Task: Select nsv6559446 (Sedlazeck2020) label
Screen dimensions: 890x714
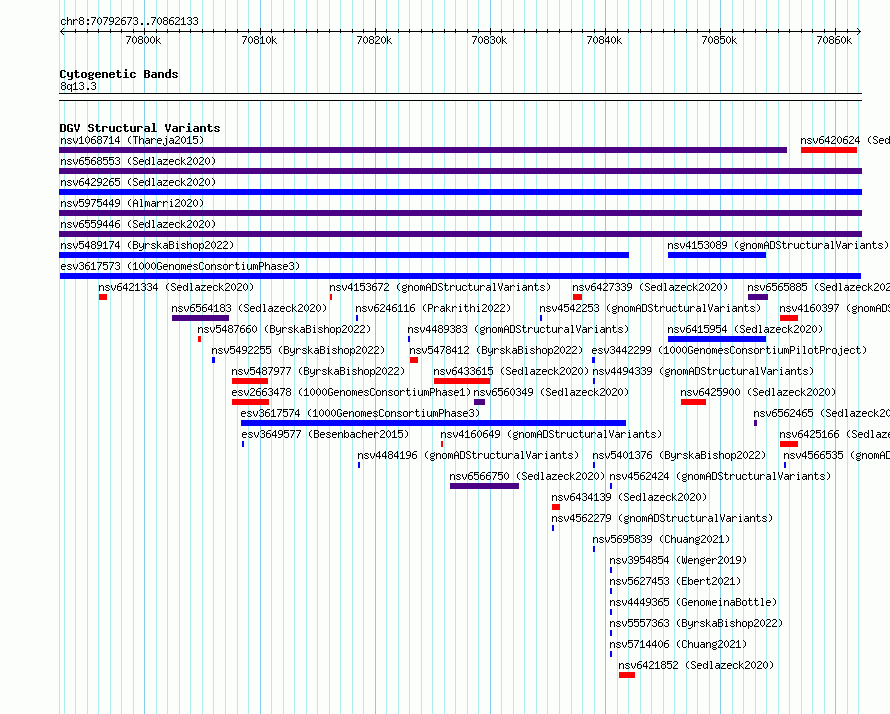Action: (x=138, y=224)
